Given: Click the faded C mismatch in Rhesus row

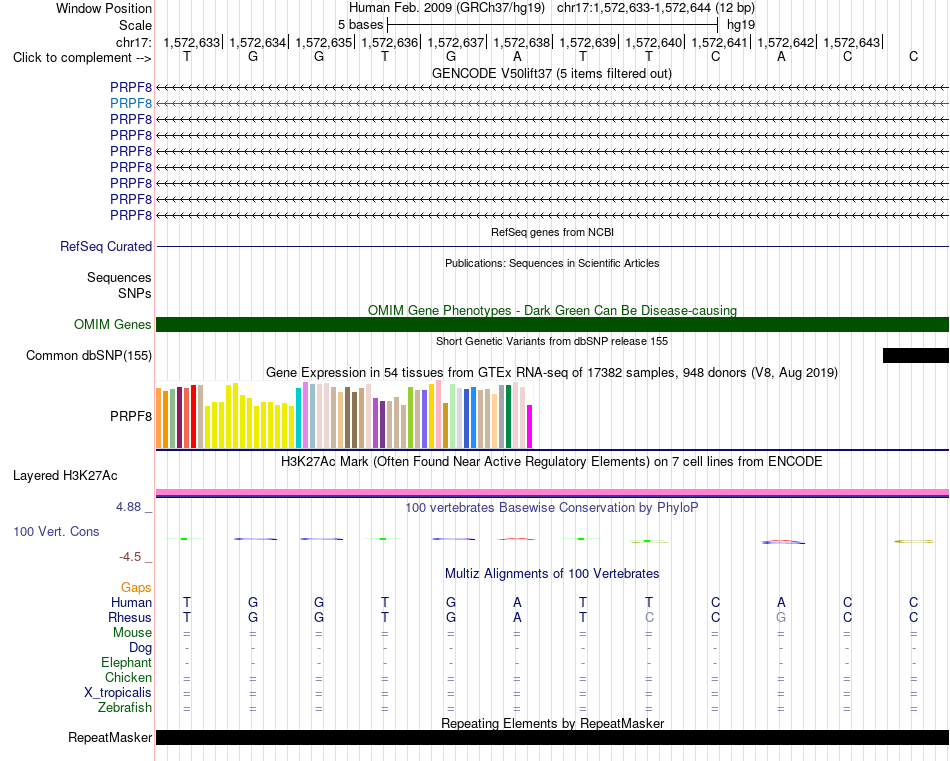Looking at the screenshot, I should pyautogui.click(x=649, y=617).
